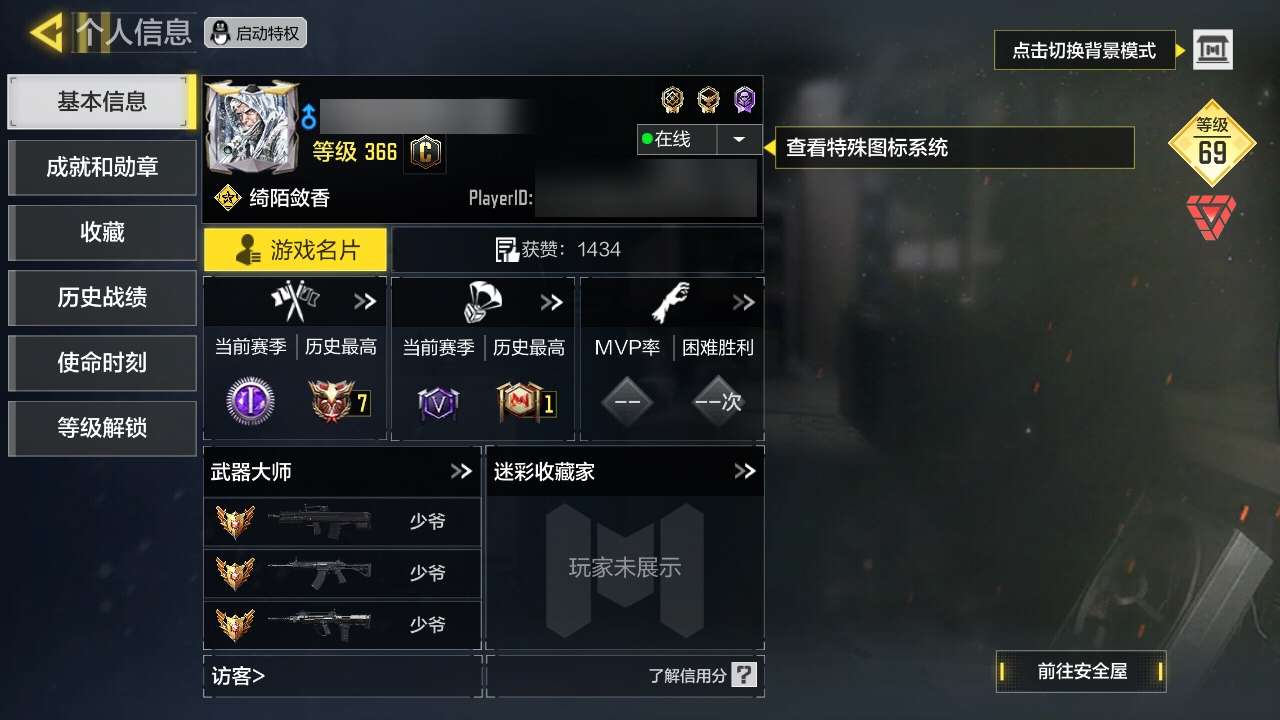Viewport: 1280px width, 720px height.
Task: Open the online status dropdown arrow
Action: click(740, 140)
